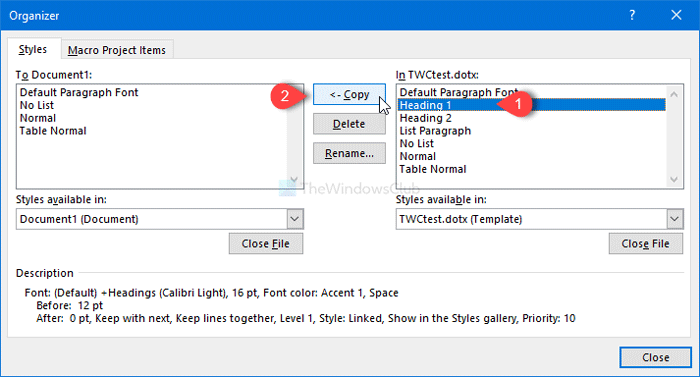This screenshot has height=377, width=700.
Task: Click scroll down arrow of TWCtest.dotx list
Action: (x=674, y=180)
